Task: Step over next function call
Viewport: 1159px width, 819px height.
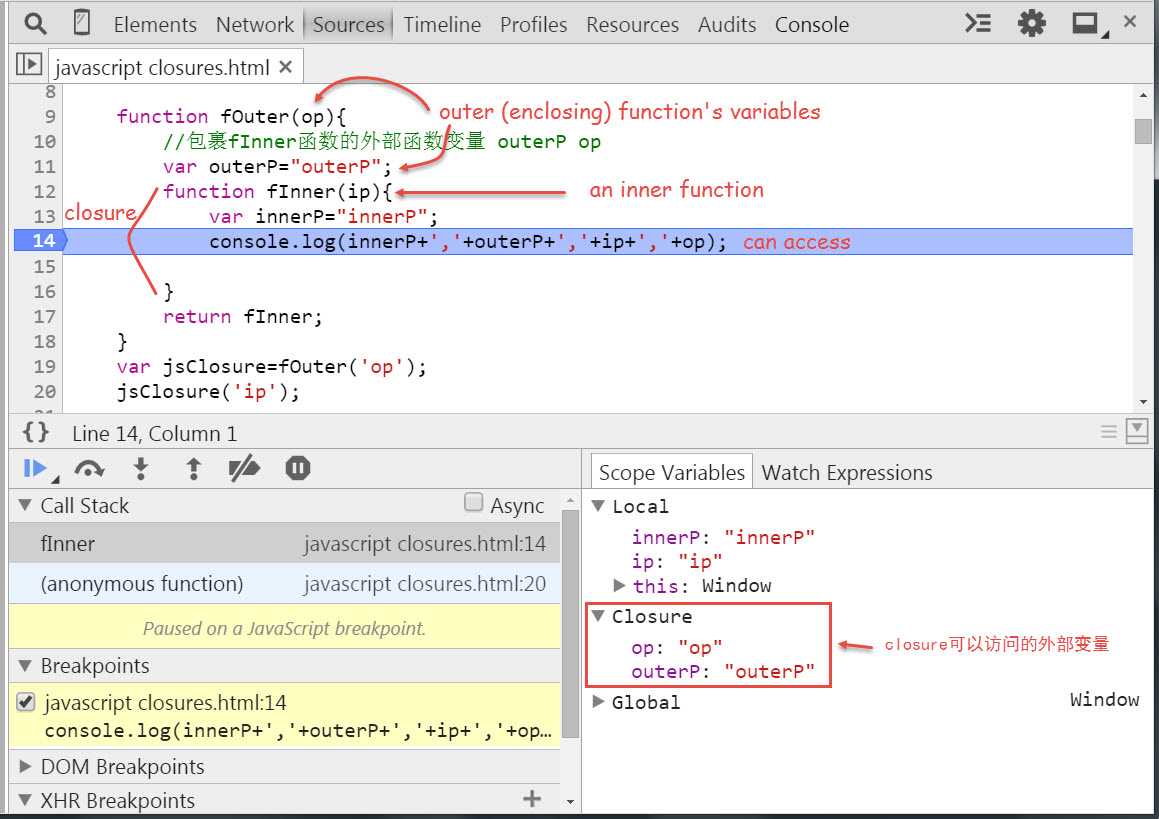Action: [x=89, y=469]
